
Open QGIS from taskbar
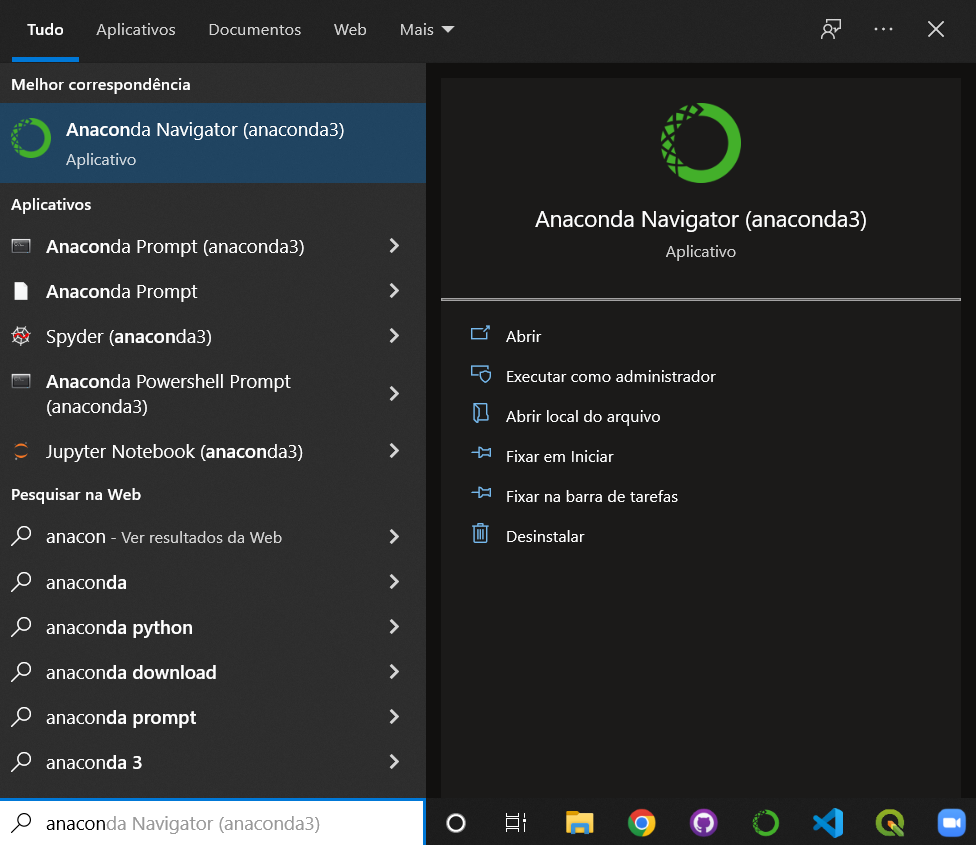click(x=890, y=823)
